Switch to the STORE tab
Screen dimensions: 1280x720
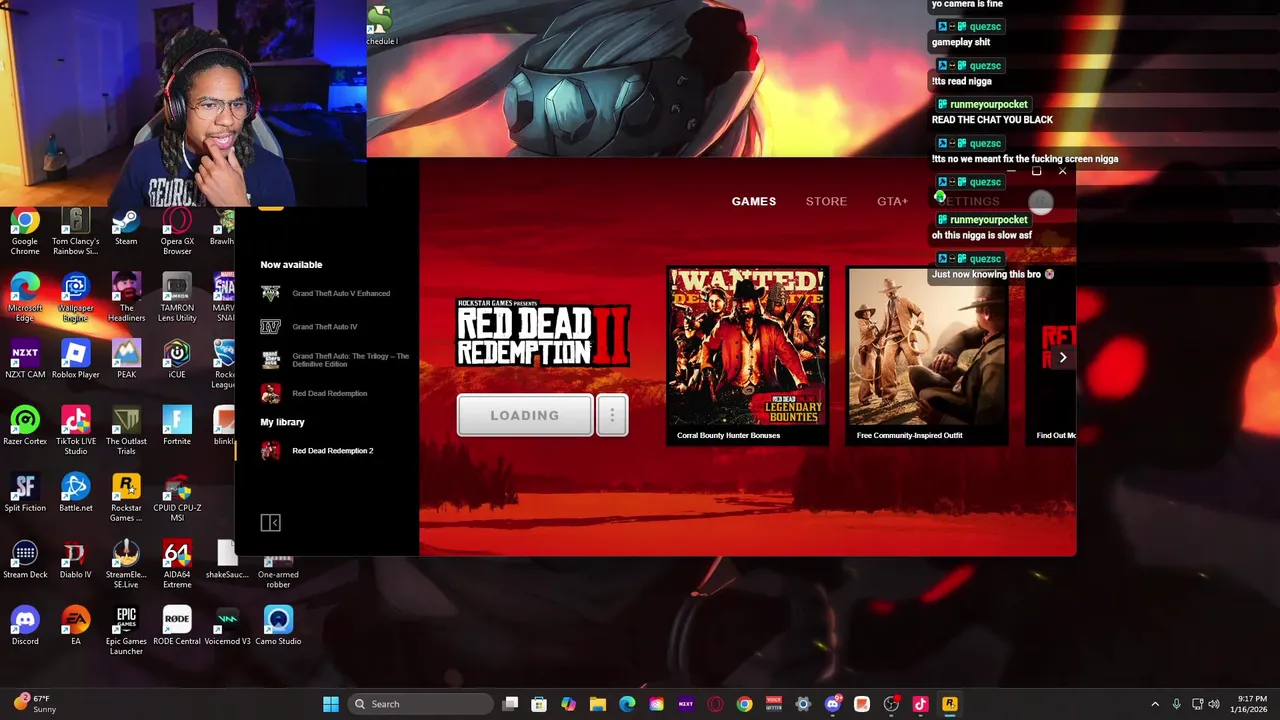826,201
